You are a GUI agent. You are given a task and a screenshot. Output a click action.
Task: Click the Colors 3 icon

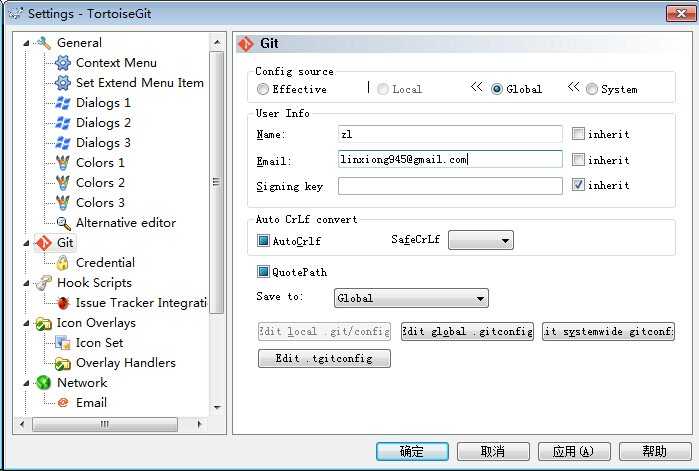tap(62, 203)
